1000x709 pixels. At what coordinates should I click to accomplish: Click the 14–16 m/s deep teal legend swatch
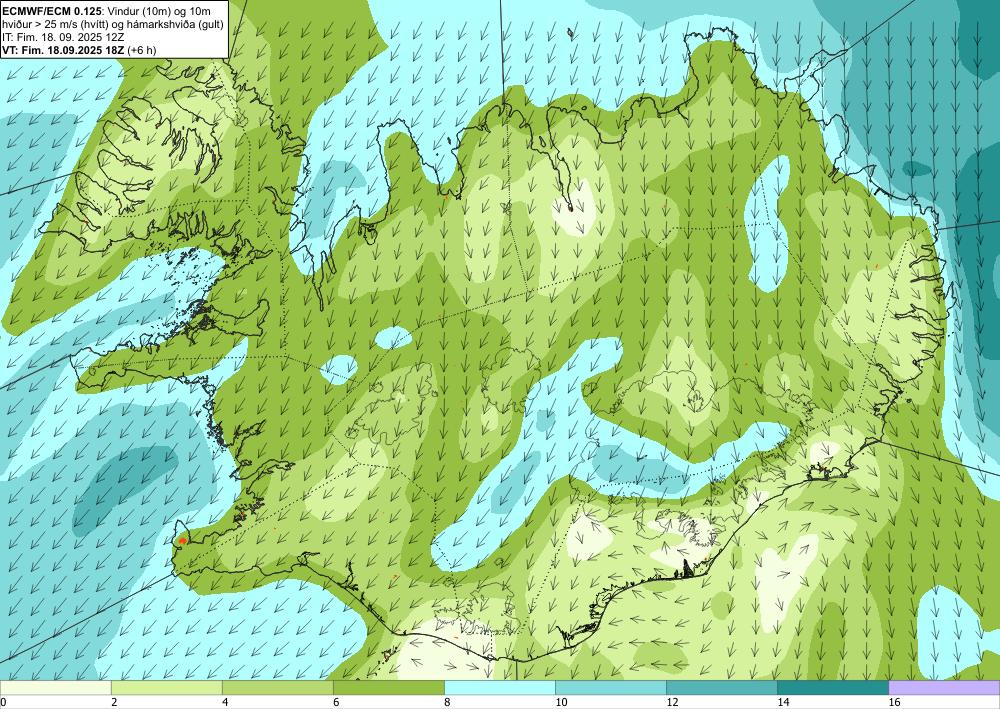(833, 687)
